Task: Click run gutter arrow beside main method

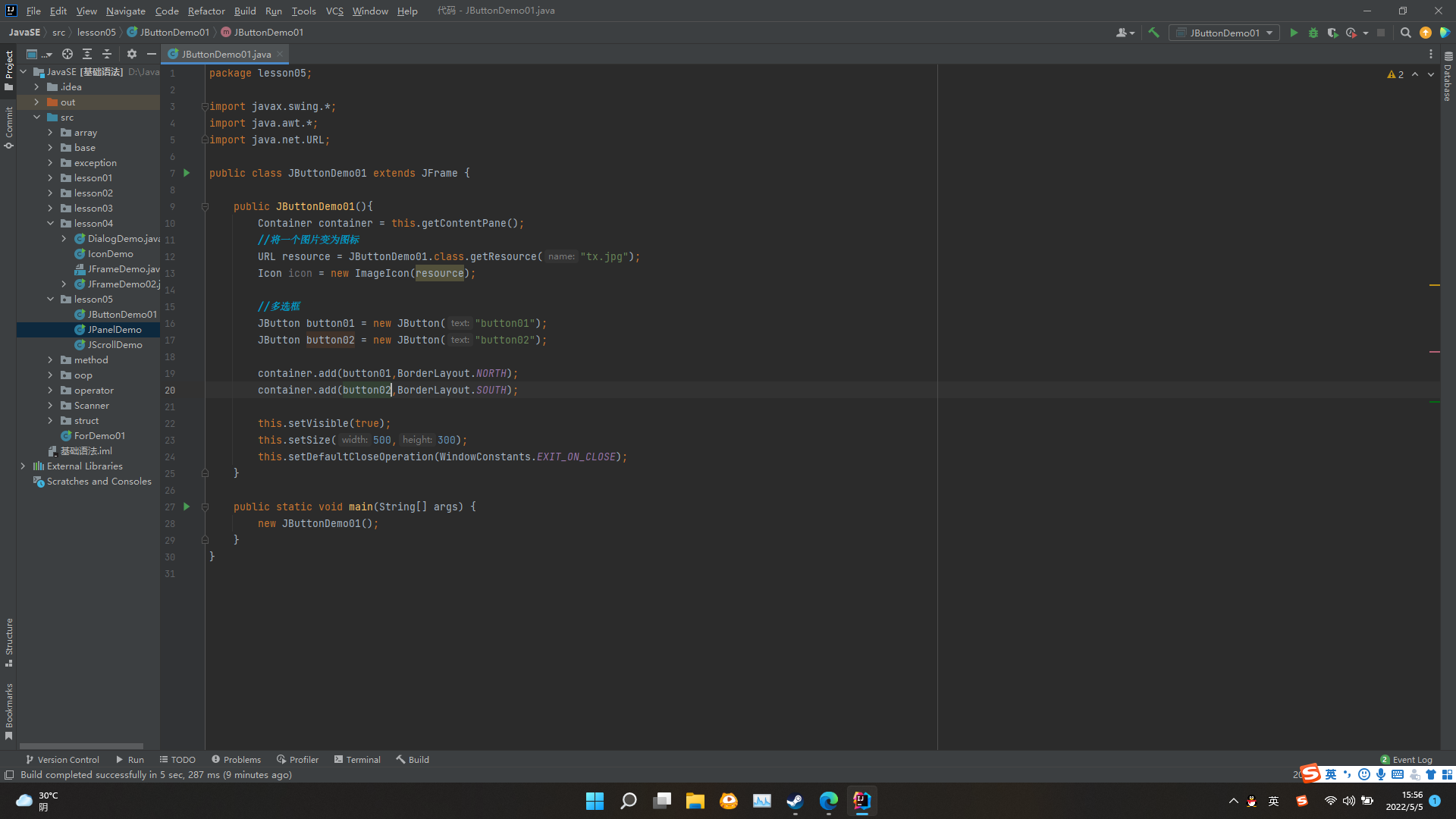Action: pos(187,507)
